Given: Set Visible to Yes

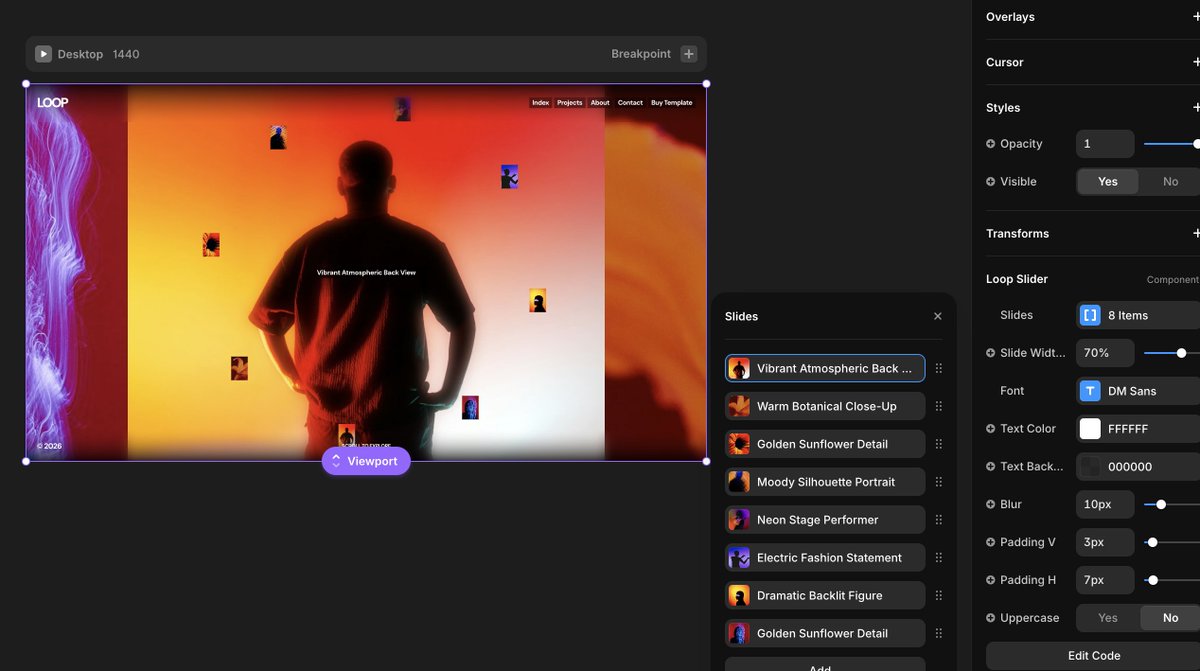Looking at the screenshot, I should pyautogui.click(x=1108, y=182).
